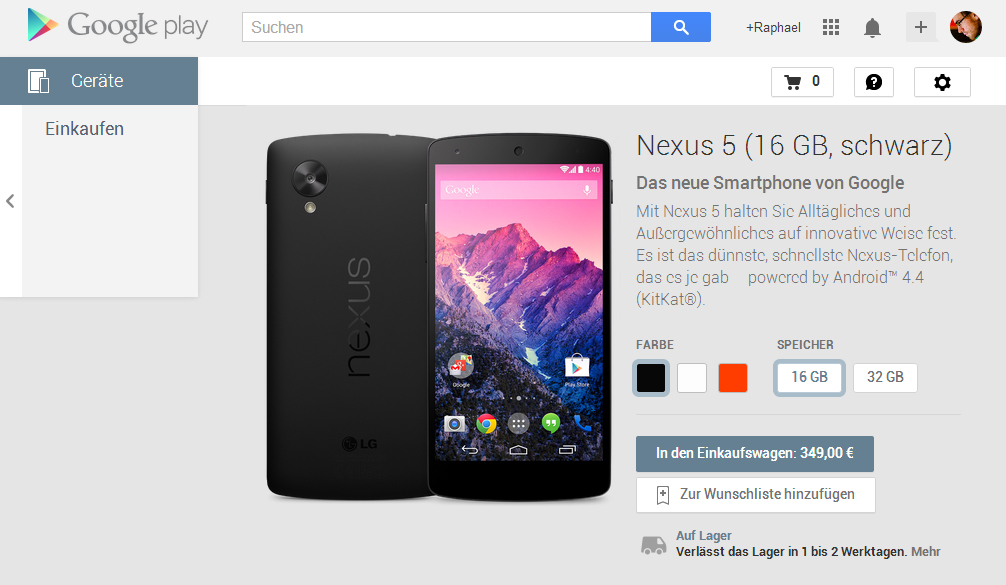The width and height of the screenshot is (1006, 585).
Task: Click the Google Play logo
Action: pos(118,26)
